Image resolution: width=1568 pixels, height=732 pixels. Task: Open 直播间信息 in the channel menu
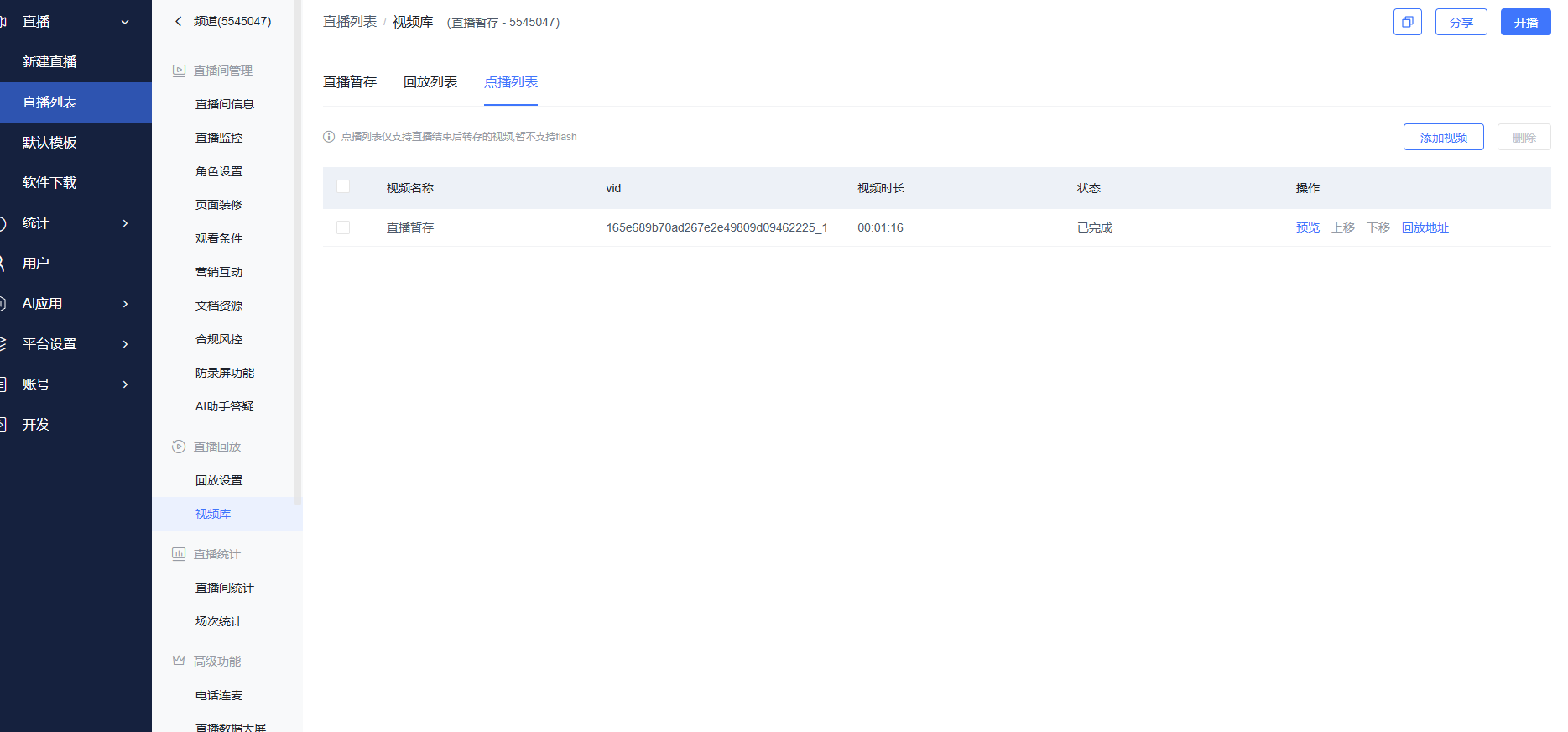(225, 104)
